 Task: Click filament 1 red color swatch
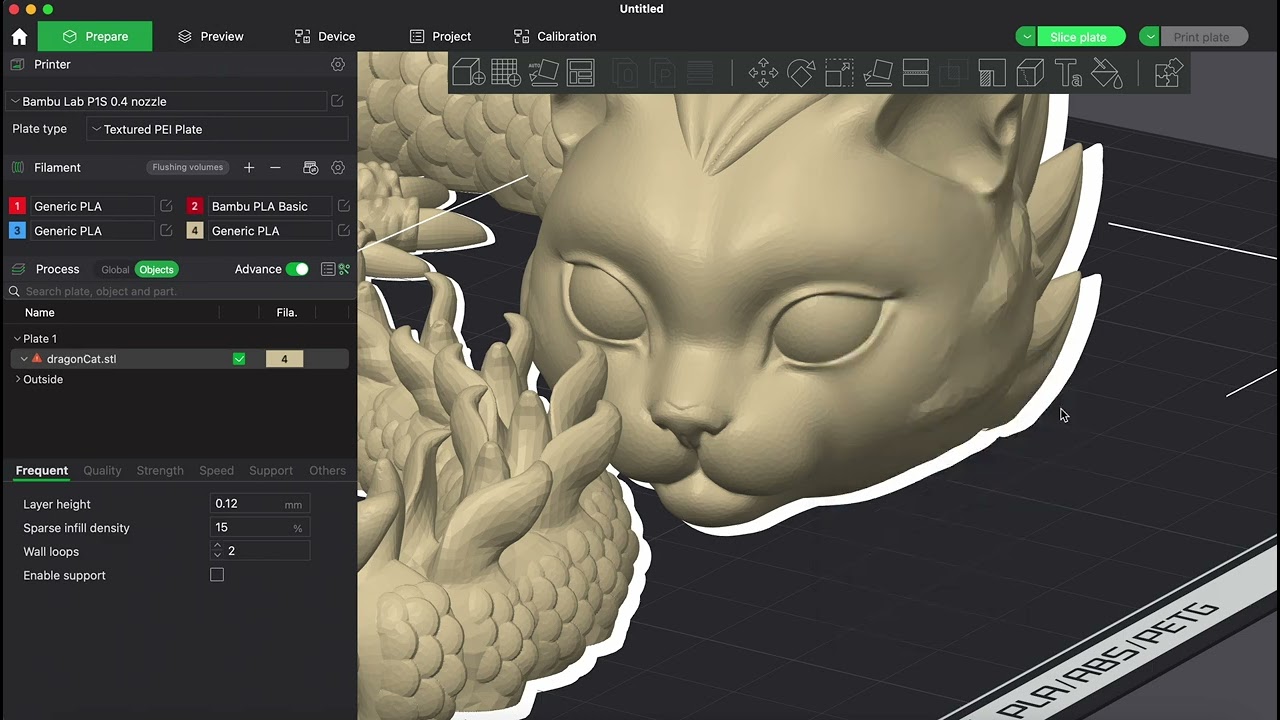17,206
